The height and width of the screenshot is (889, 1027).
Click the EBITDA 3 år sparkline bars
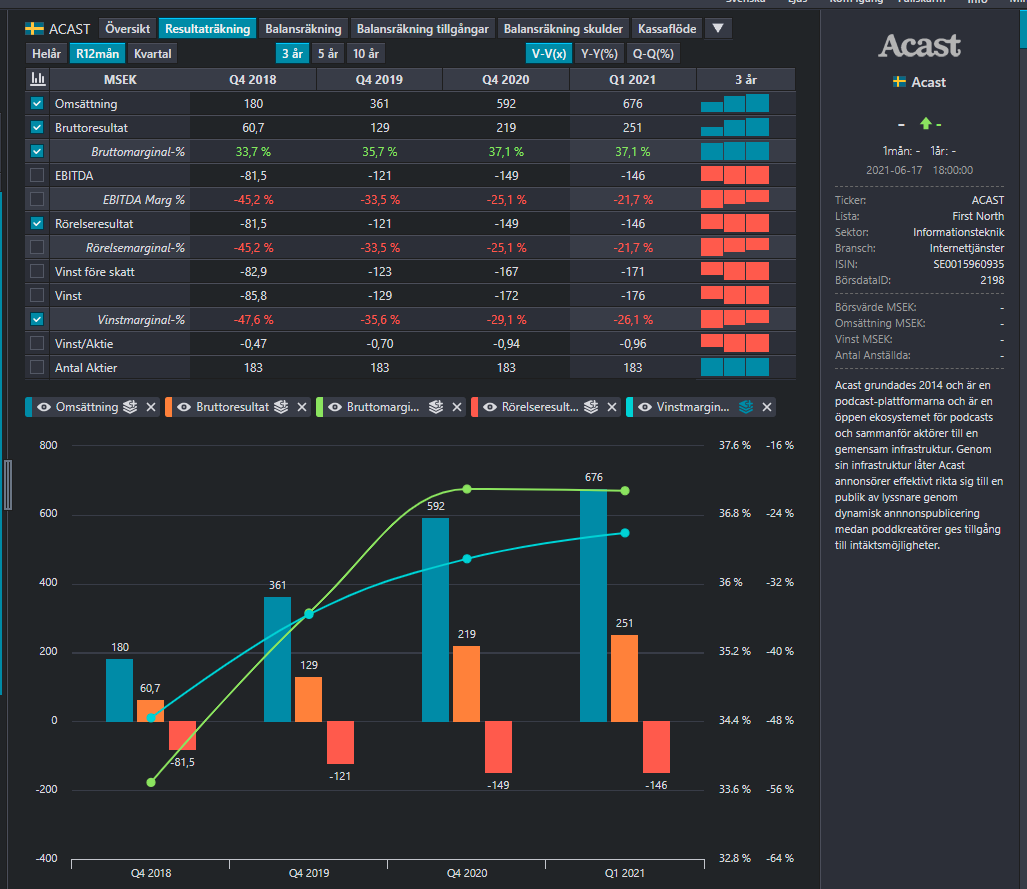pos(735,176)
